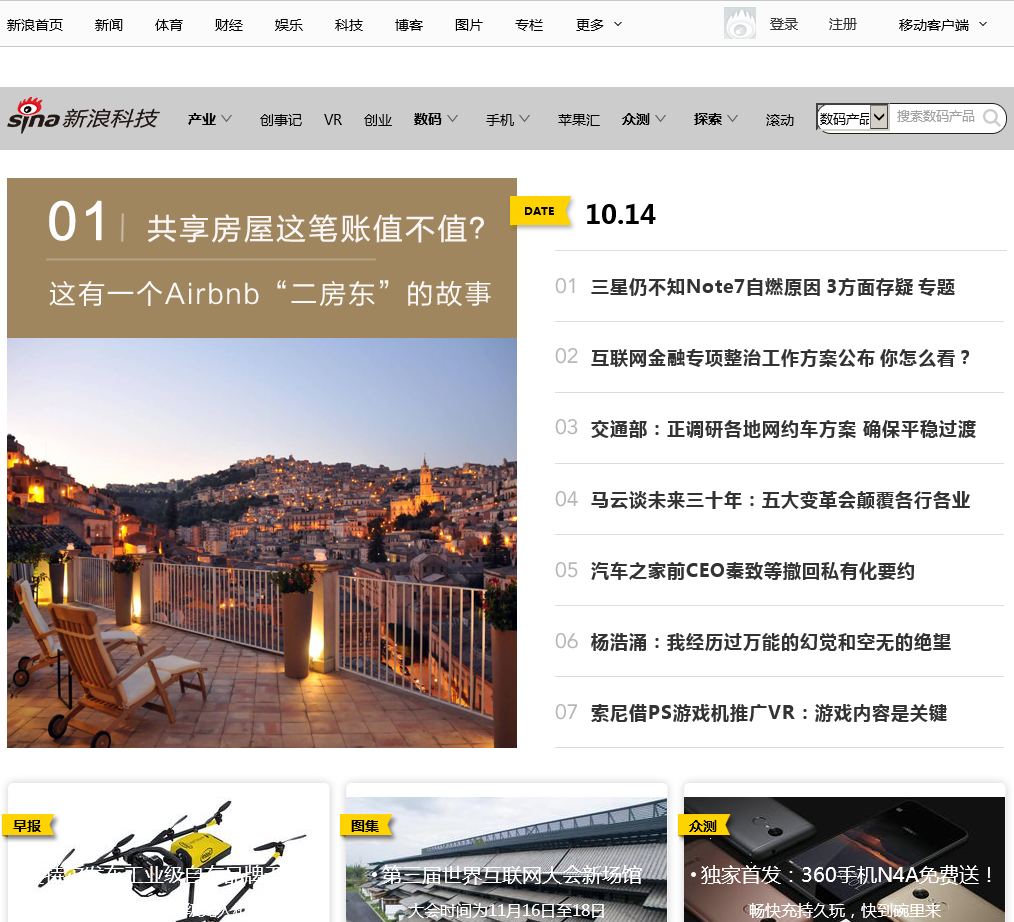Focus the 搜索数码产品 search field
1014x922 pixels.
coord(936,117)
